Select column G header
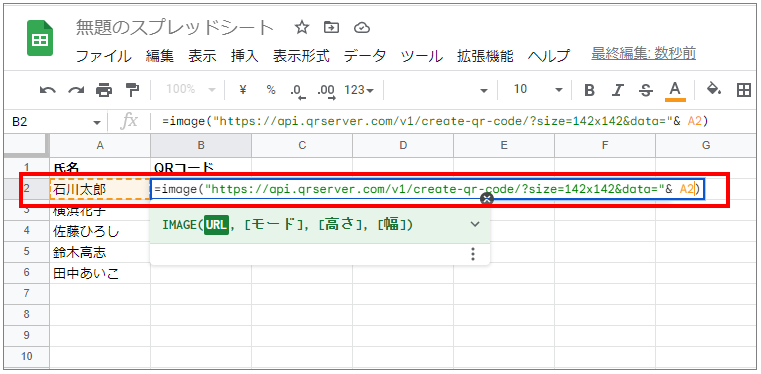Viewport: 761px width, 374px height. 706,145
